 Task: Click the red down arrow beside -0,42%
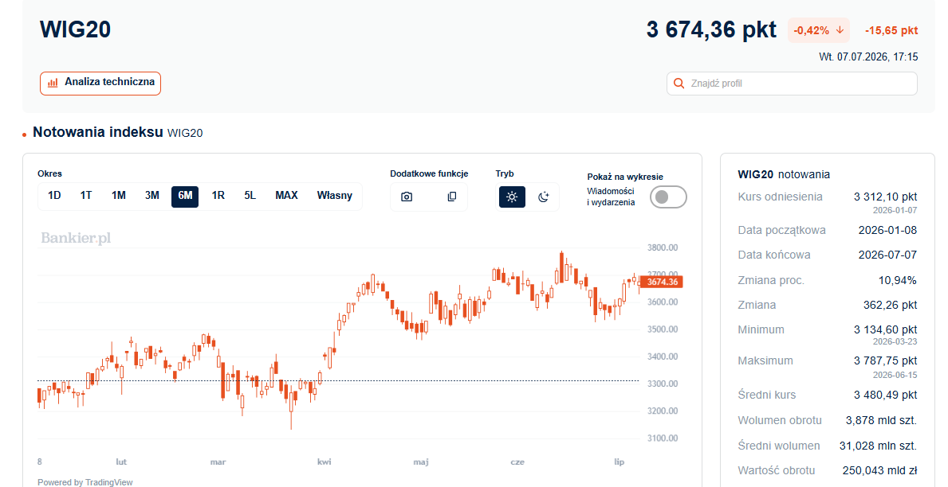(x=840, y=30)
